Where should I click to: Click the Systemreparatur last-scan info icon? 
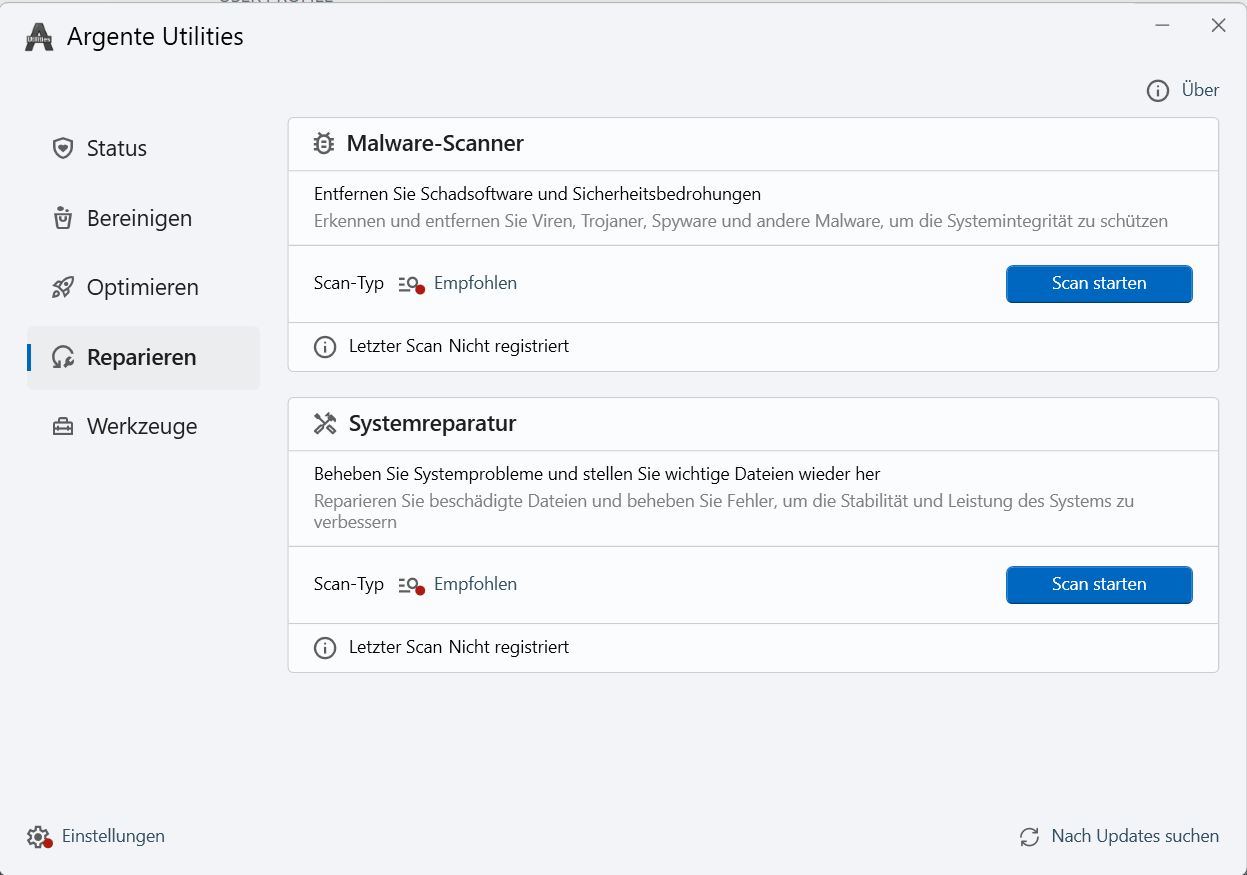click(325, 648)
